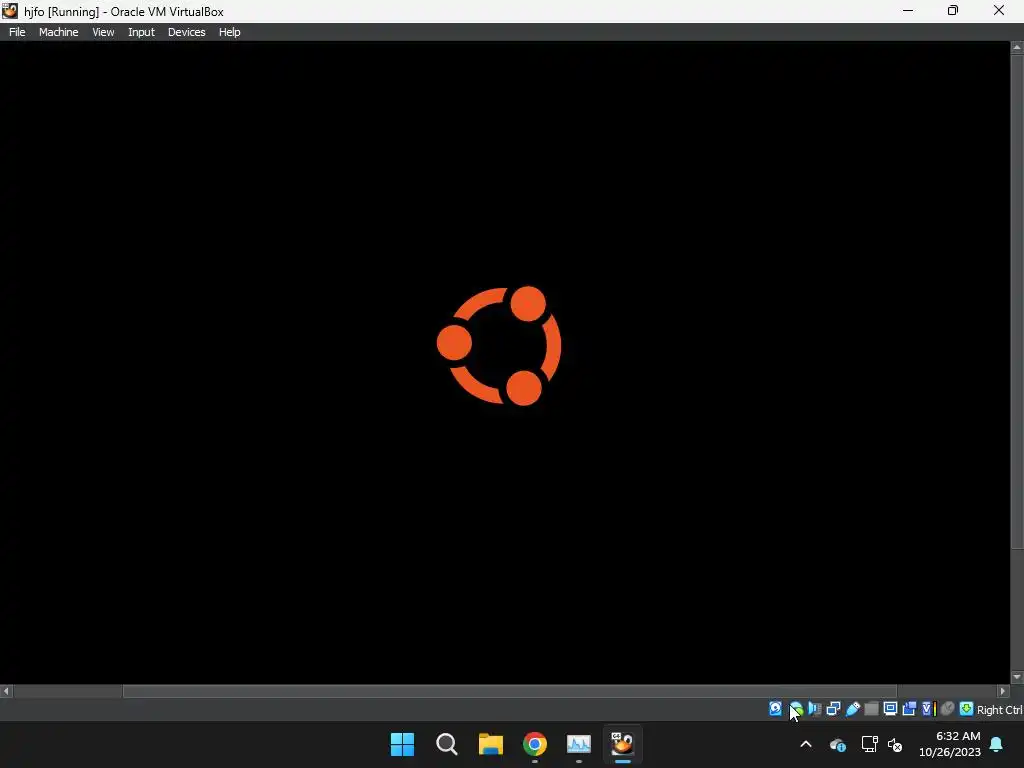Click the mouse integration status icon
1024x768 pixels.
click(x=947, y=709)
